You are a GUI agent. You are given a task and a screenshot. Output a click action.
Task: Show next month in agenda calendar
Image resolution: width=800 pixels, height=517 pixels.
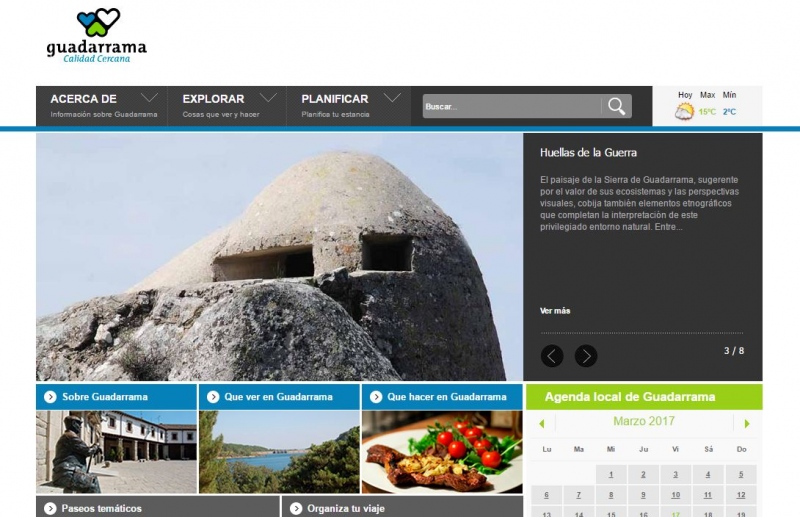coord(746,423)
